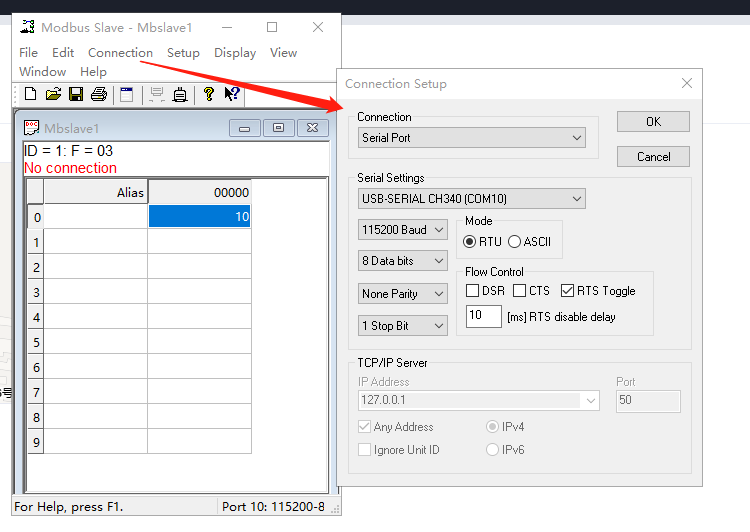Click the About question mark icon

click(x=208, y=94)
